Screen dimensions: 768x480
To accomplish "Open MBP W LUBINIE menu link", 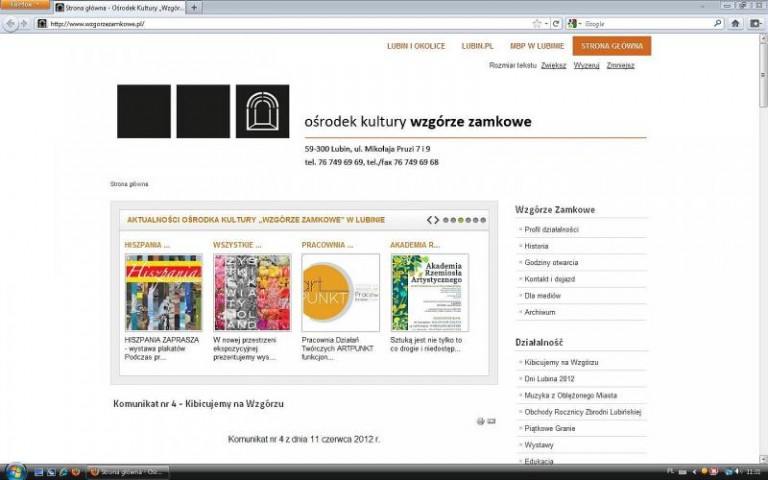I will coord(537,46).
